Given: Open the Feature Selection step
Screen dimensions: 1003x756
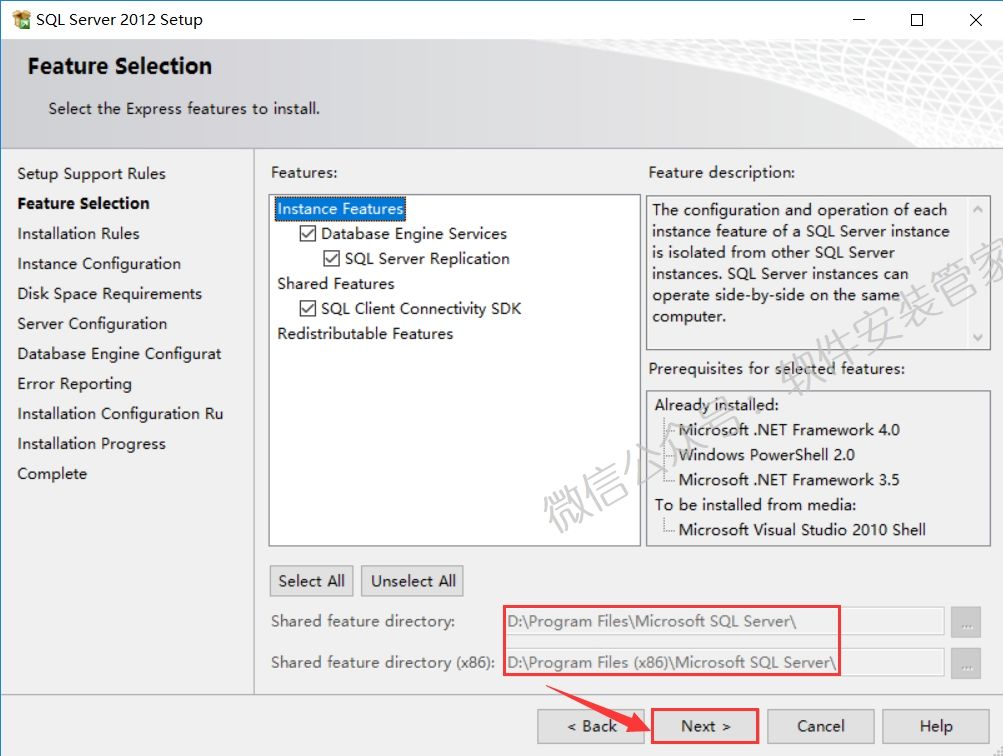Looking at the screenshot, I should point(83,203).
